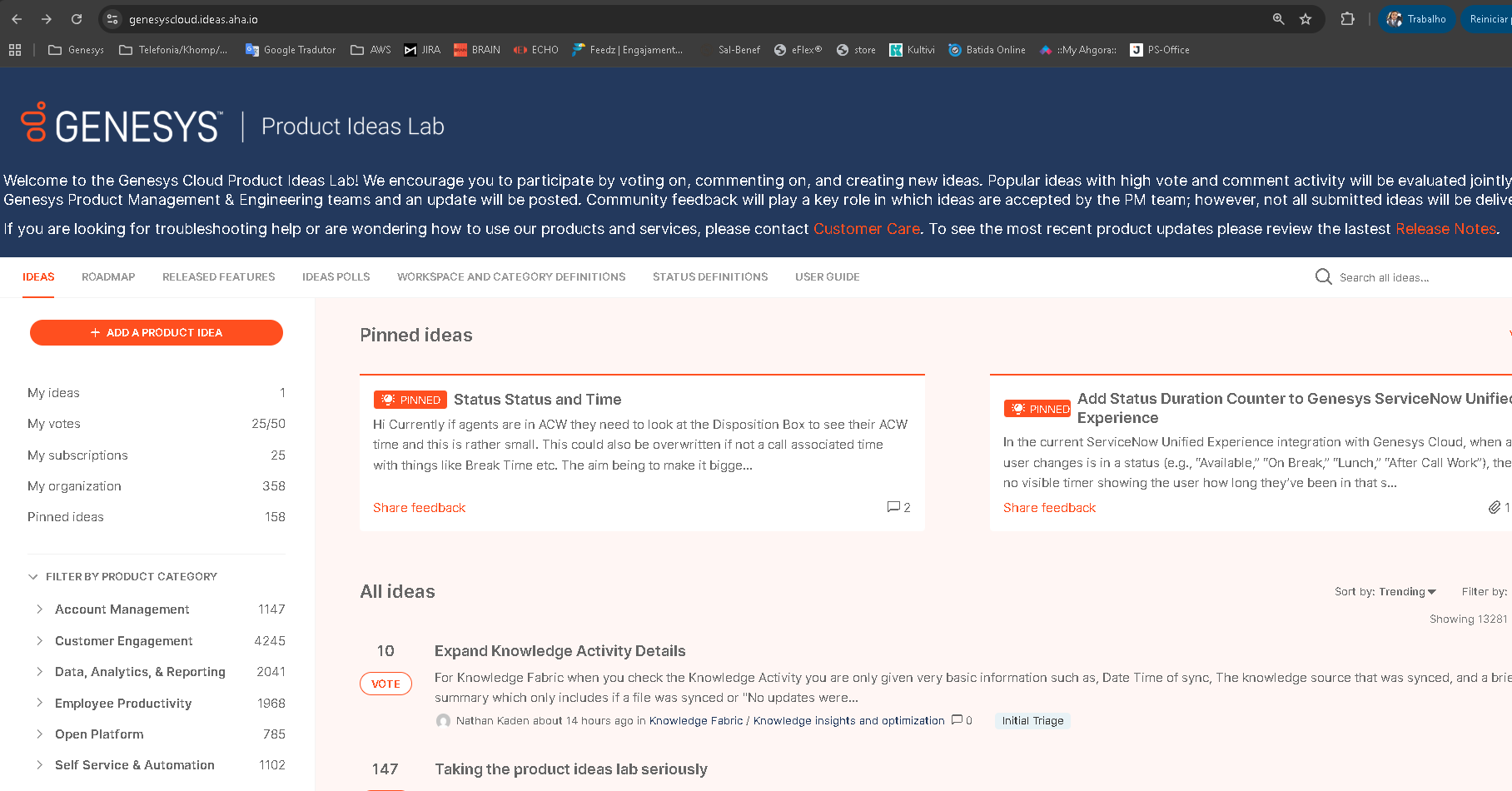The height and width of the screenshot is (791, 1512).
Task: Go forward in browser history
Action: point(47,19)
